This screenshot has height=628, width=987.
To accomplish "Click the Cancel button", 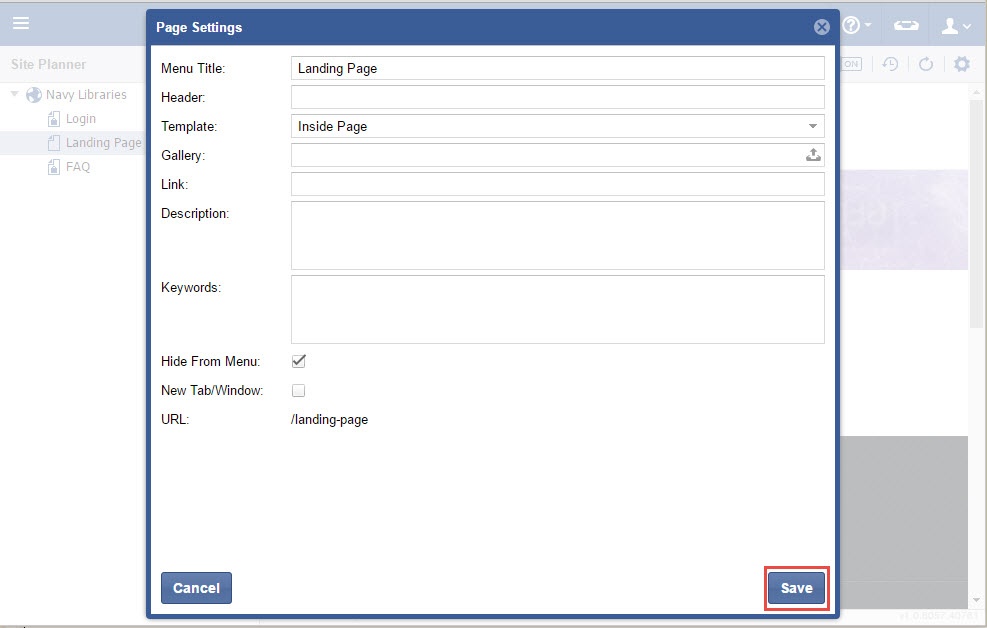I will pyautogui.click(x=196, y=588).
